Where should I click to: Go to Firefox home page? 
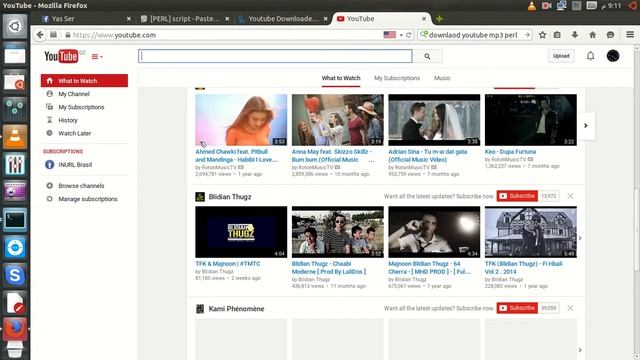[593, 35]
